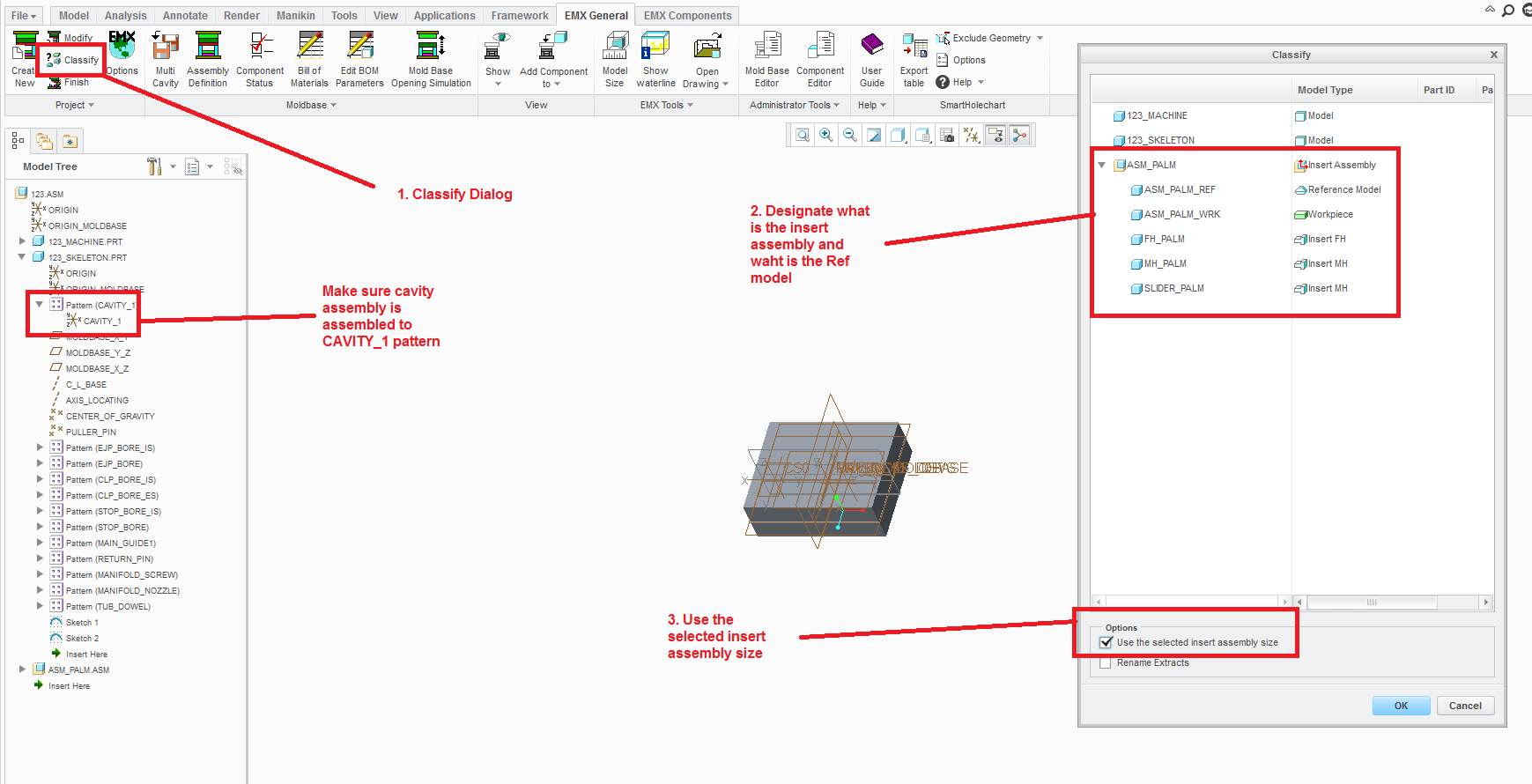Click the Multi Cavity tool
Screen dimensions: 1532x784
pyautogui.click(x=165, y=60)
